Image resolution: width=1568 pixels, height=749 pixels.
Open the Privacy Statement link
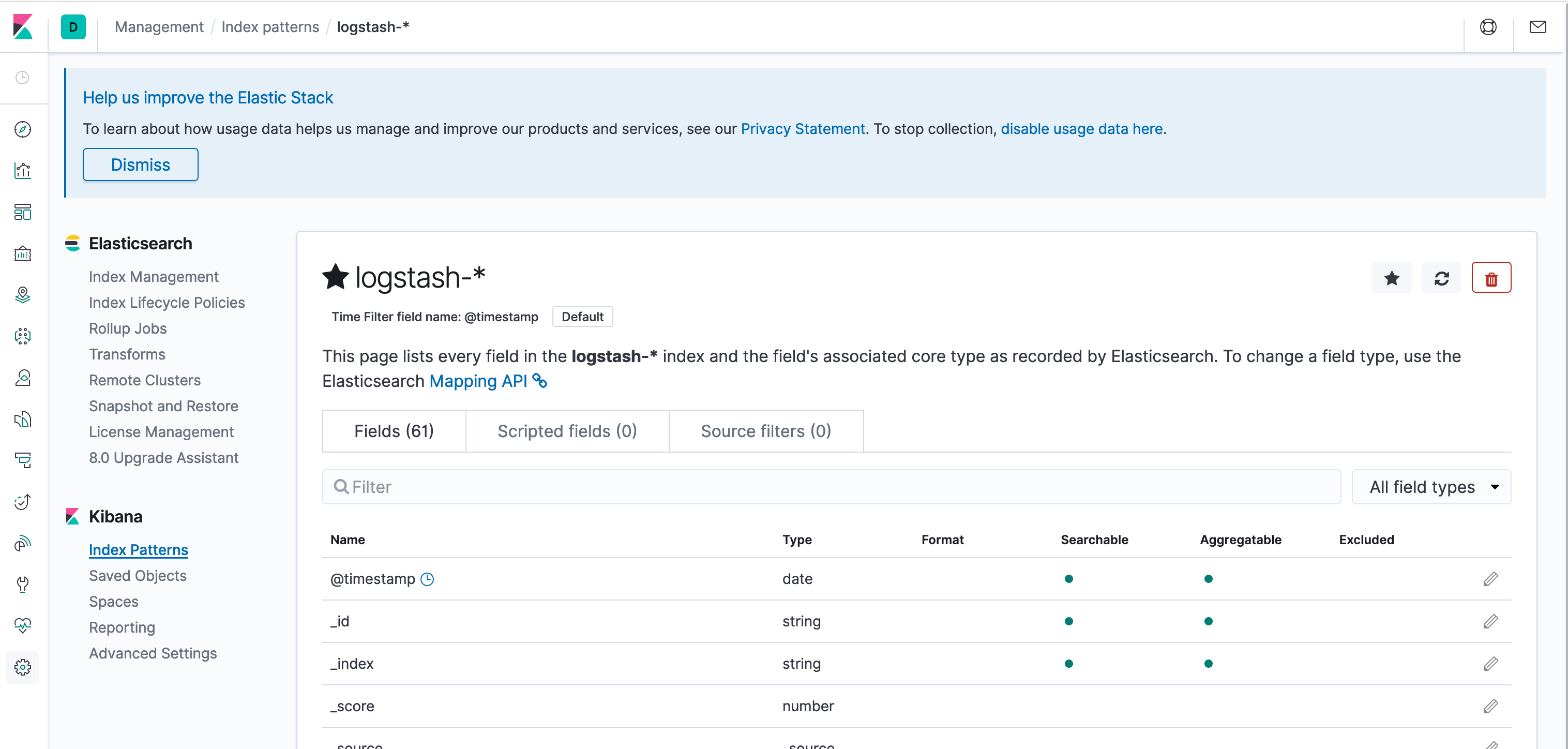point(803,129)
